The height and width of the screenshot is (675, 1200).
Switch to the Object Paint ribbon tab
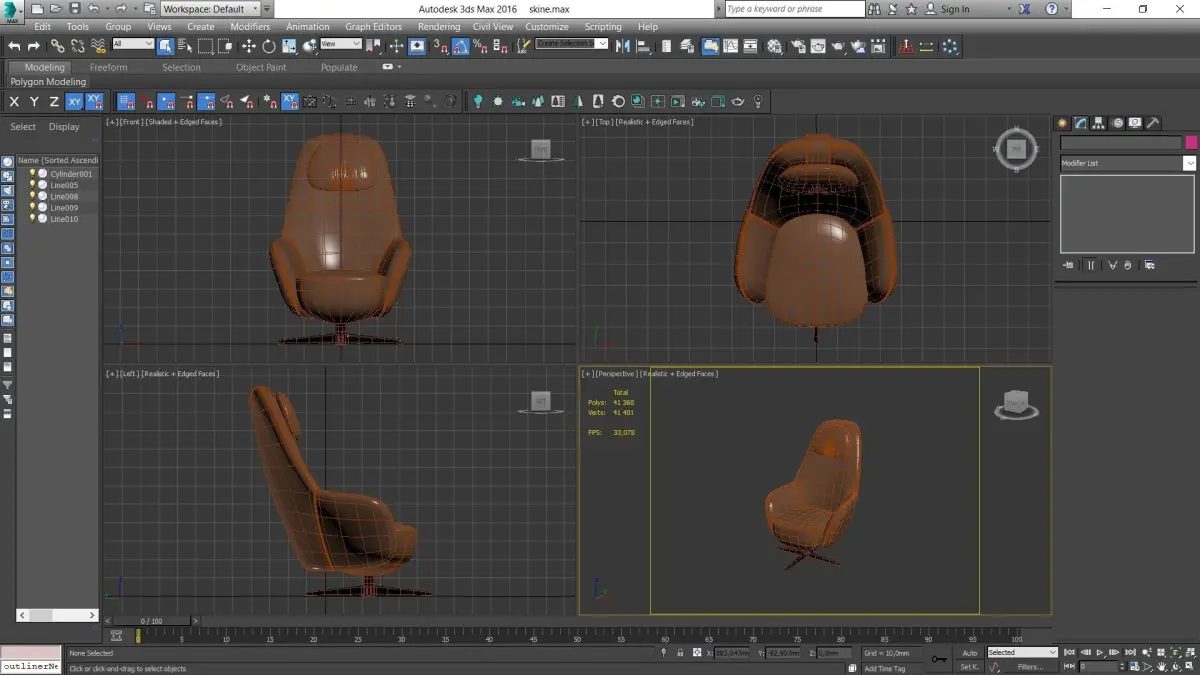(x=261, y=67)
